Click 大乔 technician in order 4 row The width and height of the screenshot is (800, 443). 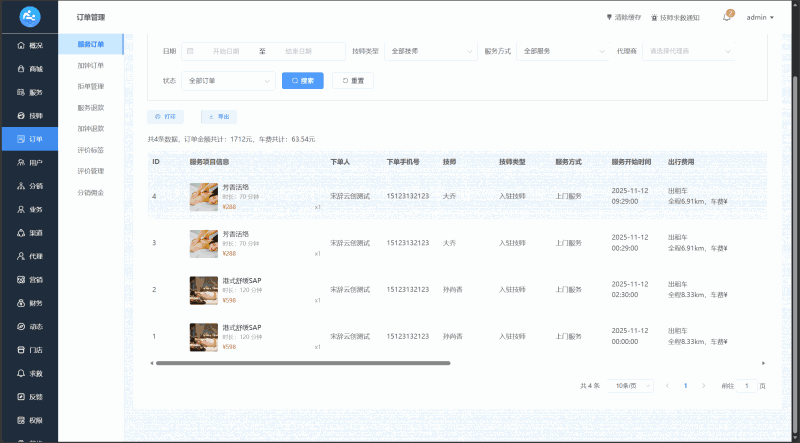pyautogui.click(x=449, y=196)
